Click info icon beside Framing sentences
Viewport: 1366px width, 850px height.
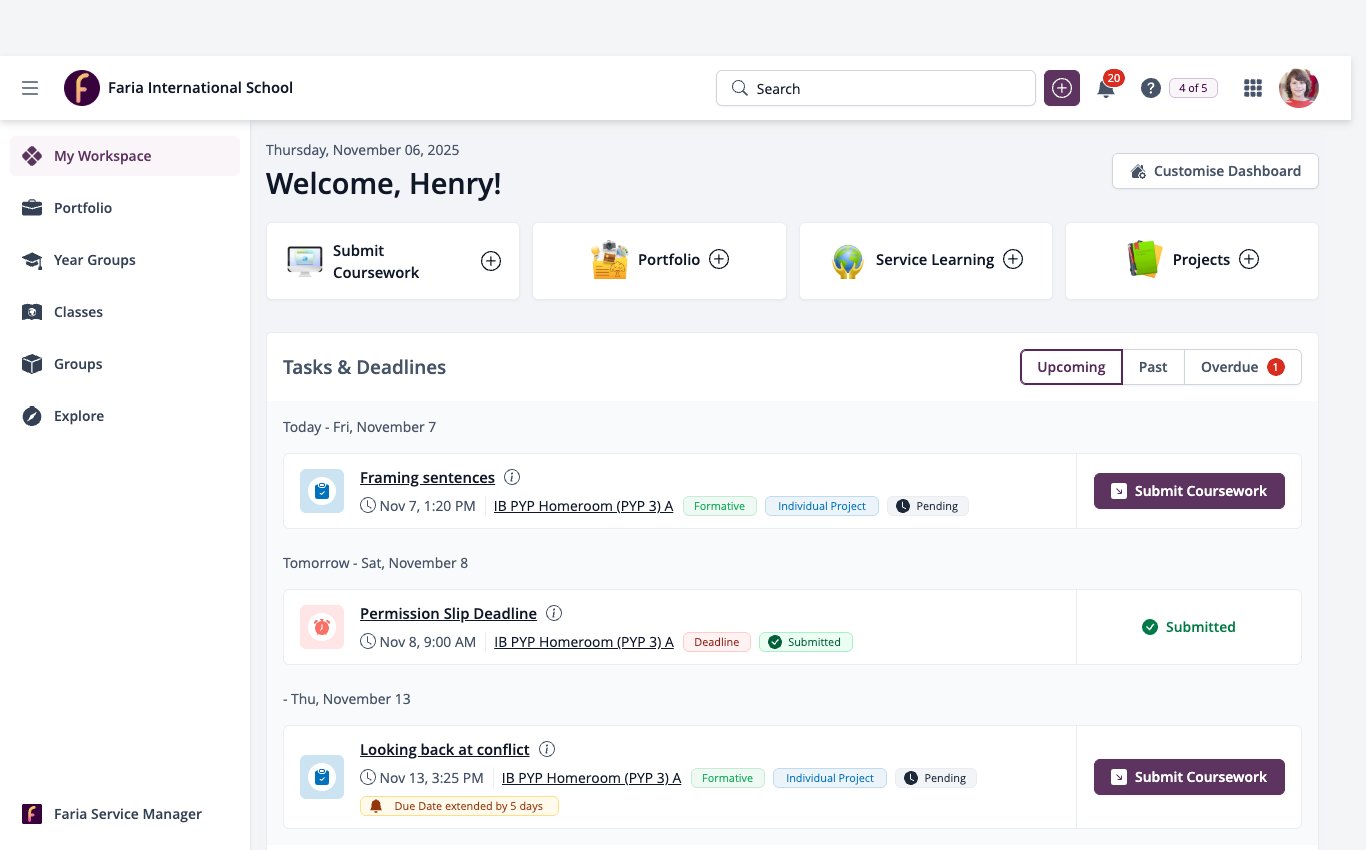(512, 477)
